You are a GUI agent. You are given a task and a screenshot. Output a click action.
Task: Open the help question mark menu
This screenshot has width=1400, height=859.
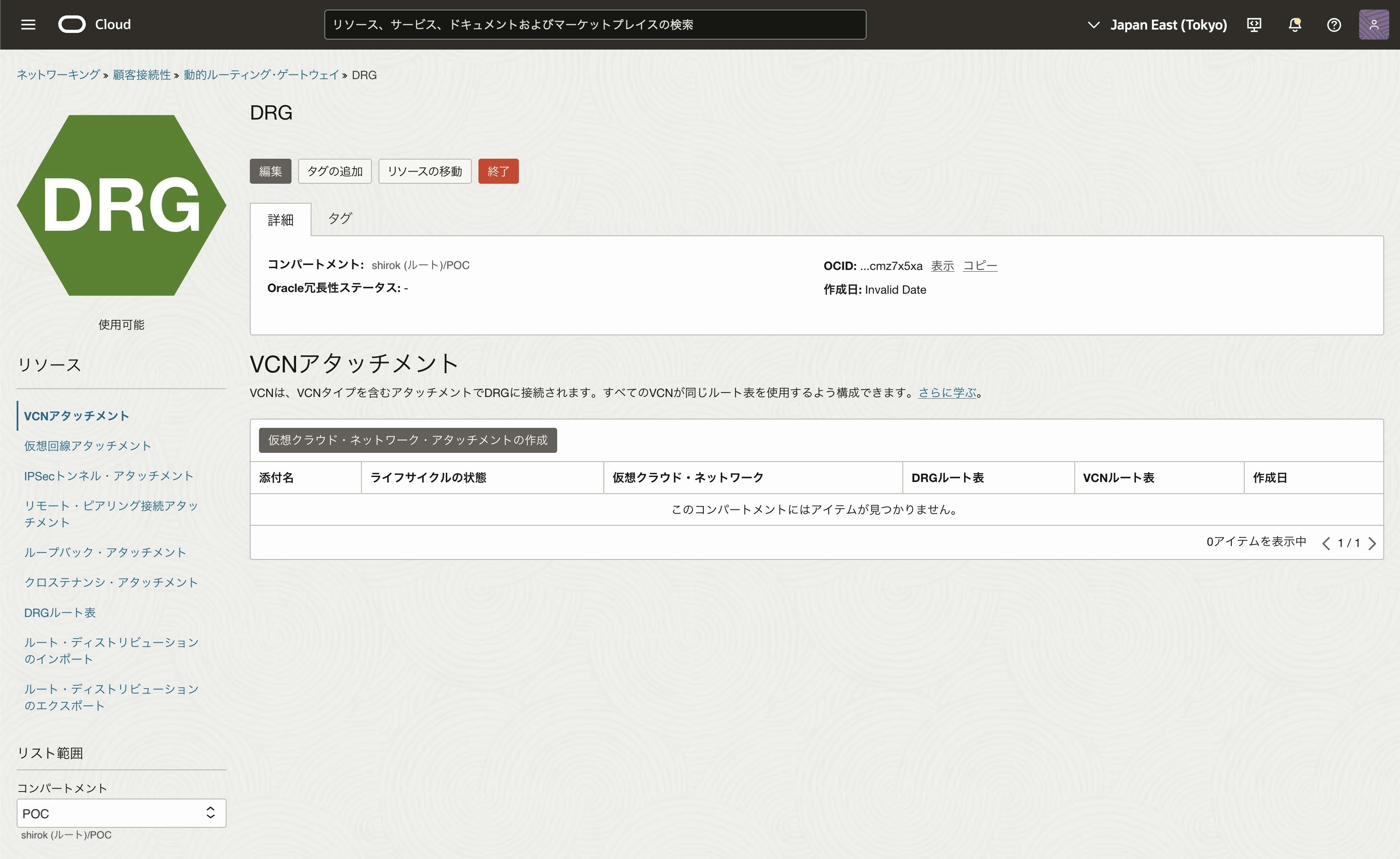[1333, 25]
